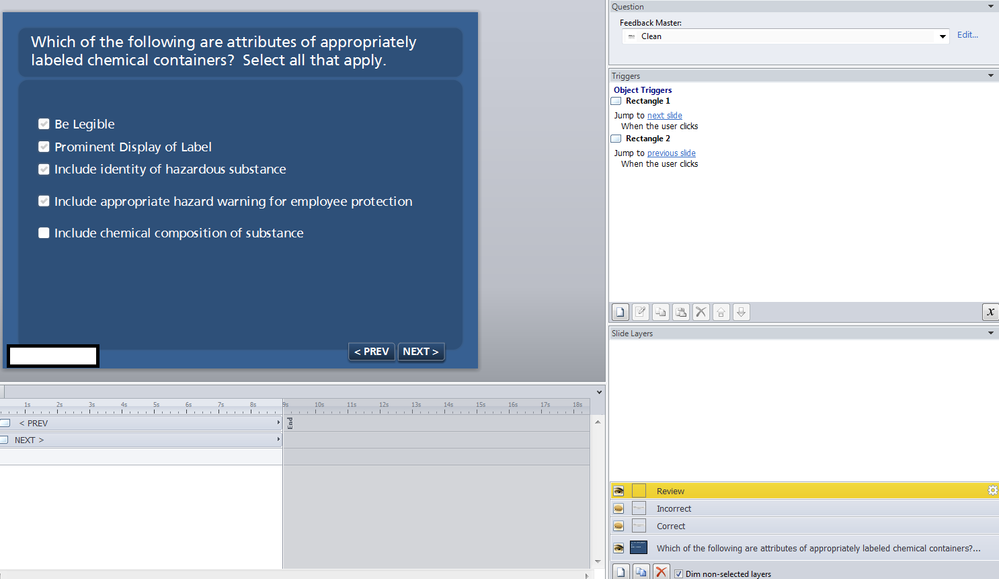
Task: Select the < PREV row in timeline
Action: pyautogui.click(x=141, y=423)
